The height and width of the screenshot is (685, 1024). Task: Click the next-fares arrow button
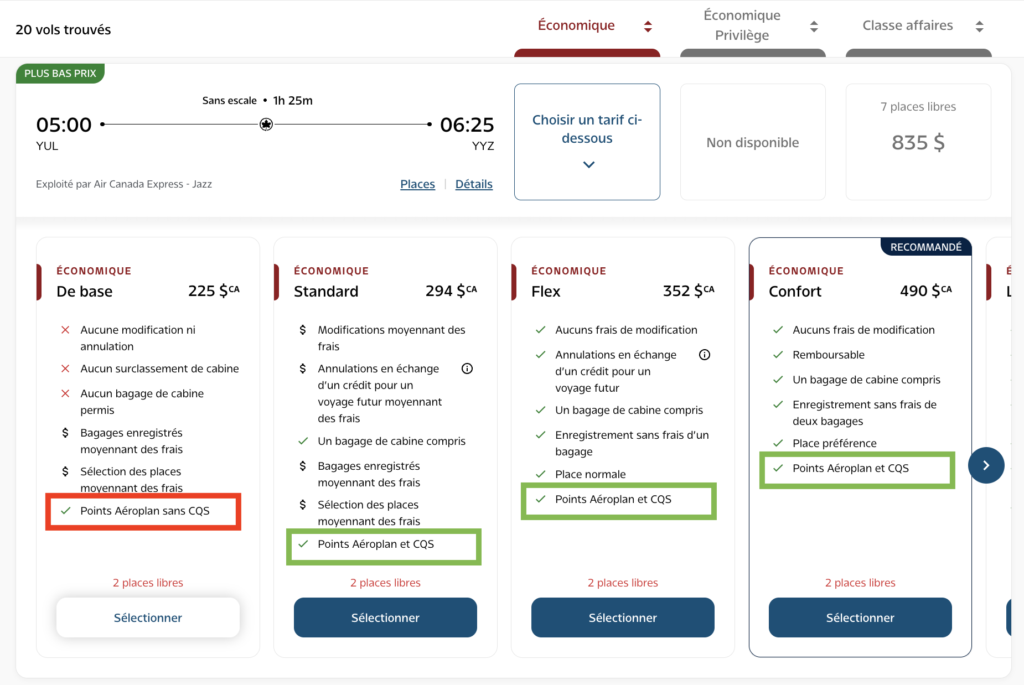[x=986, y=465]
